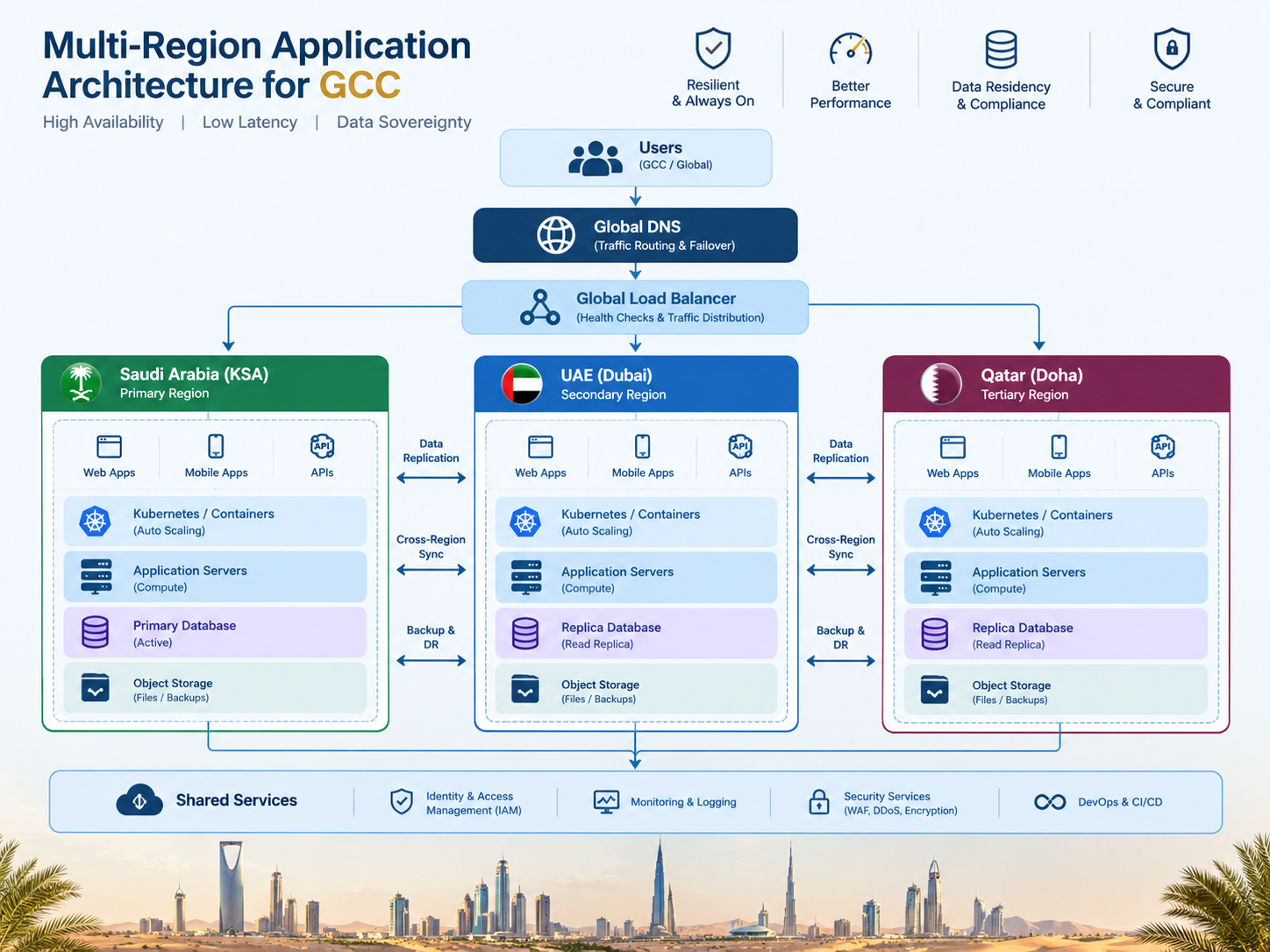Click the Web Apps icon in Qatar region
This screenshot has height=952, width=1270.
coord(952,447)
